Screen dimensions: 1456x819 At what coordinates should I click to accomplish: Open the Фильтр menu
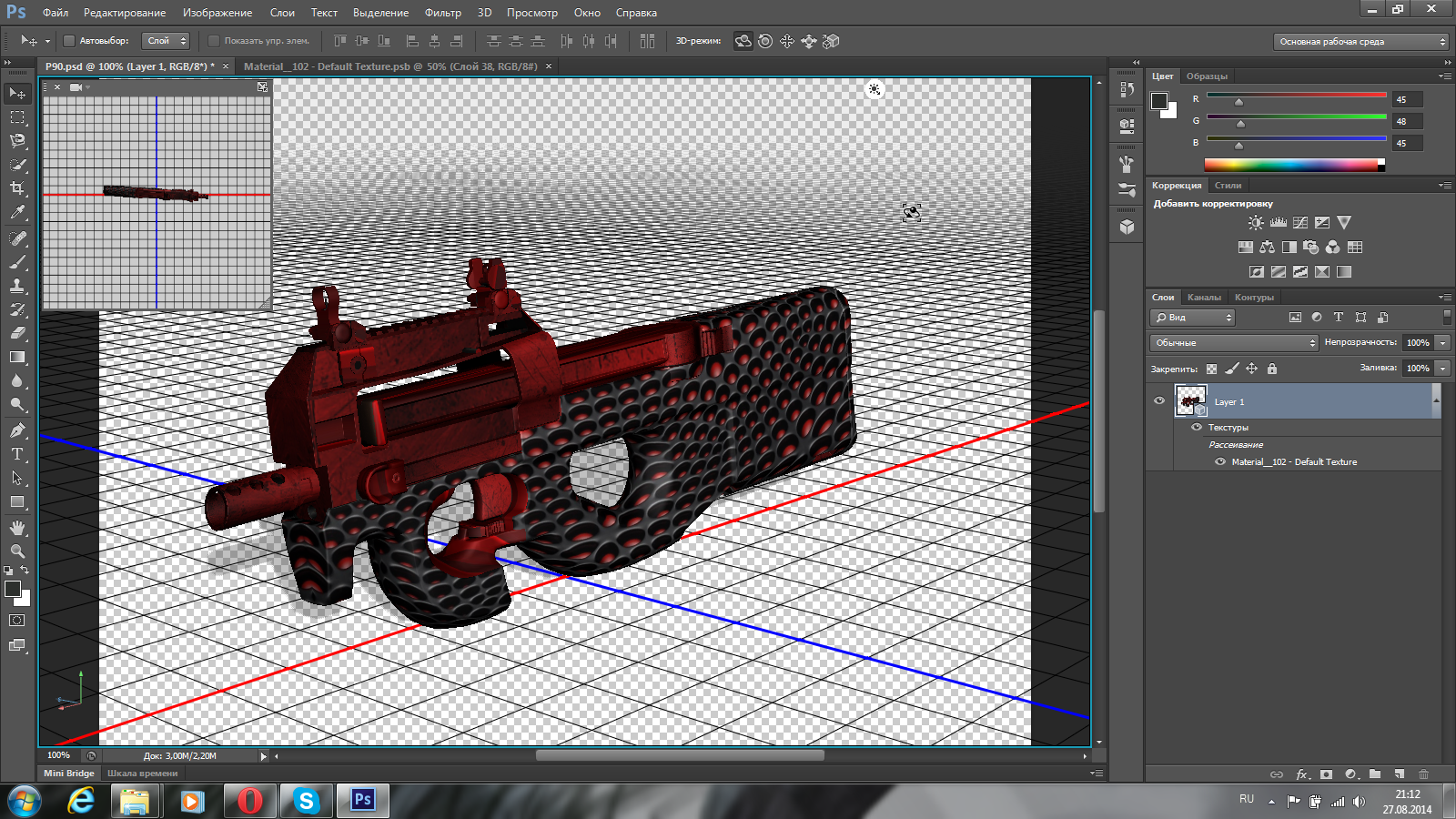point(442,13)
